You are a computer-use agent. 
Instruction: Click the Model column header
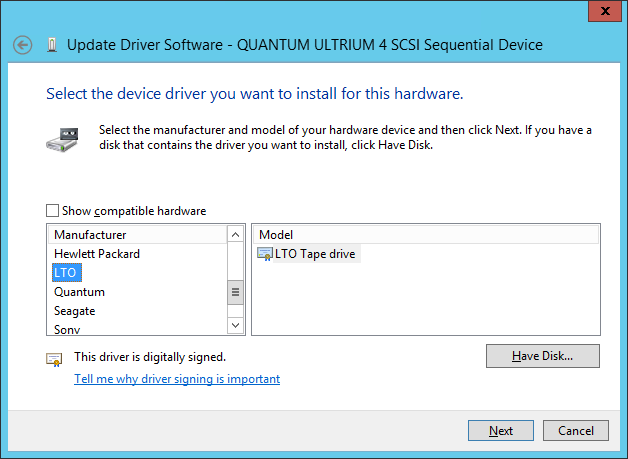[x=426, y=235]
